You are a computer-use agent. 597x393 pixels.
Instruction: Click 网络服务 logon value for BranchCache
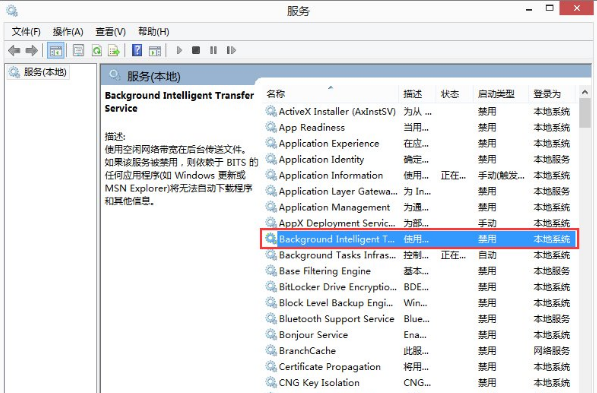[x=552, y=351]
